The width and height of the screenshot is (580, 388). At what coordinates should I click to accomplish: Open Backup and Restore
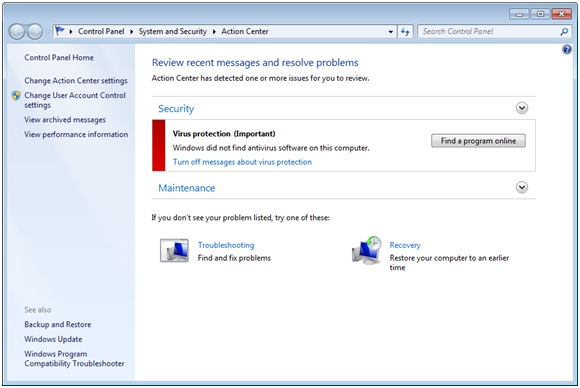pyautogui.click(x=58, y=324)
